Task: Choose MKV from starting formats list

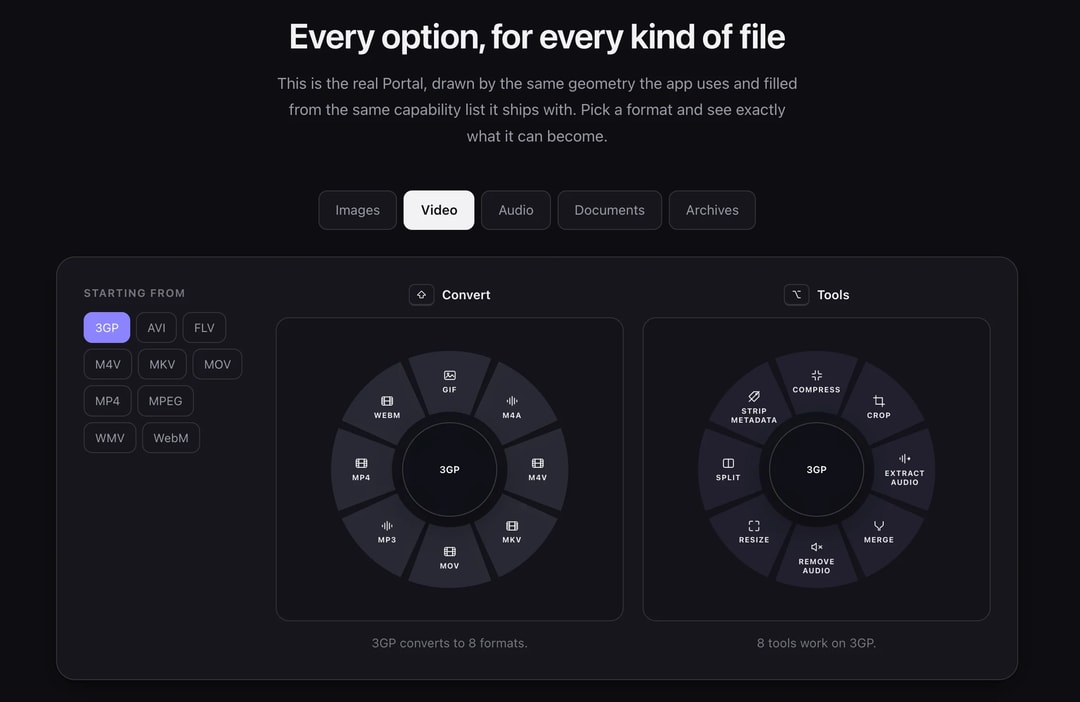Action: coord(163,364)
